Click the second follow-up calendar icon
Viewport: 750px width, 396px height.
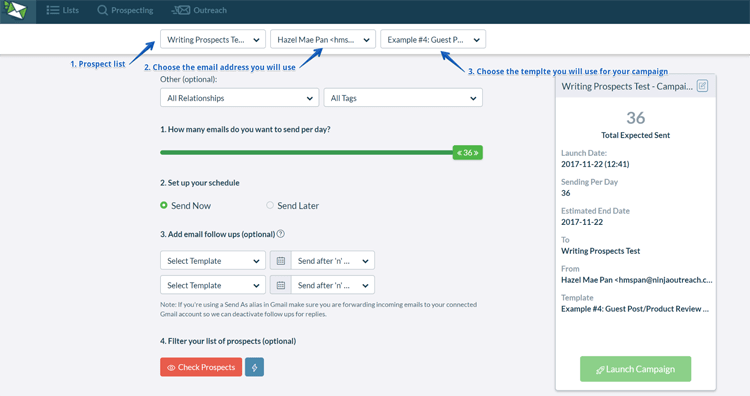coord(281,285)
